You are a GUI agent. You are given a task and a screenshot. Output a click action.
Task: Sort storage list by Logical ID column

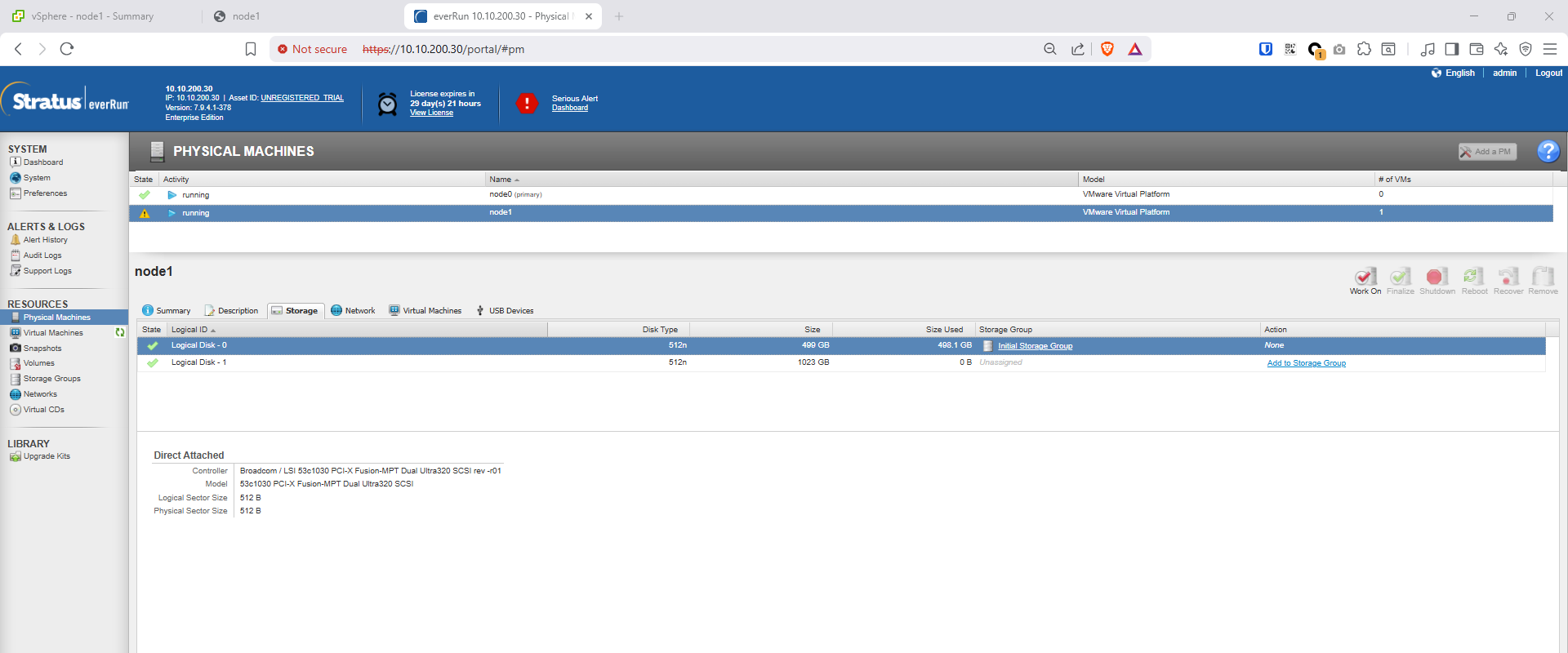click(189, 330)
